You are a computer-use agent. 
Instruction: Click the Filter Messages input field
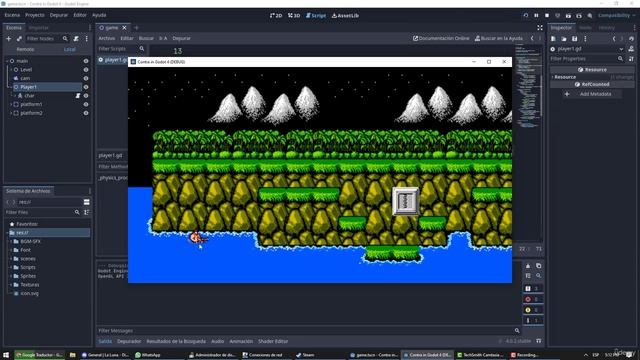click(304, 331)
